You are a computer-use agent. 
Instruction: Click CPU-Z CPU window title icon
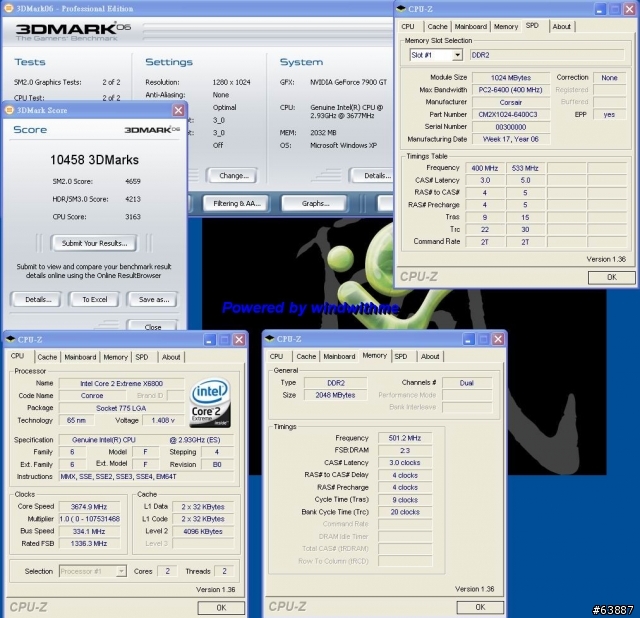pos(11,339)
